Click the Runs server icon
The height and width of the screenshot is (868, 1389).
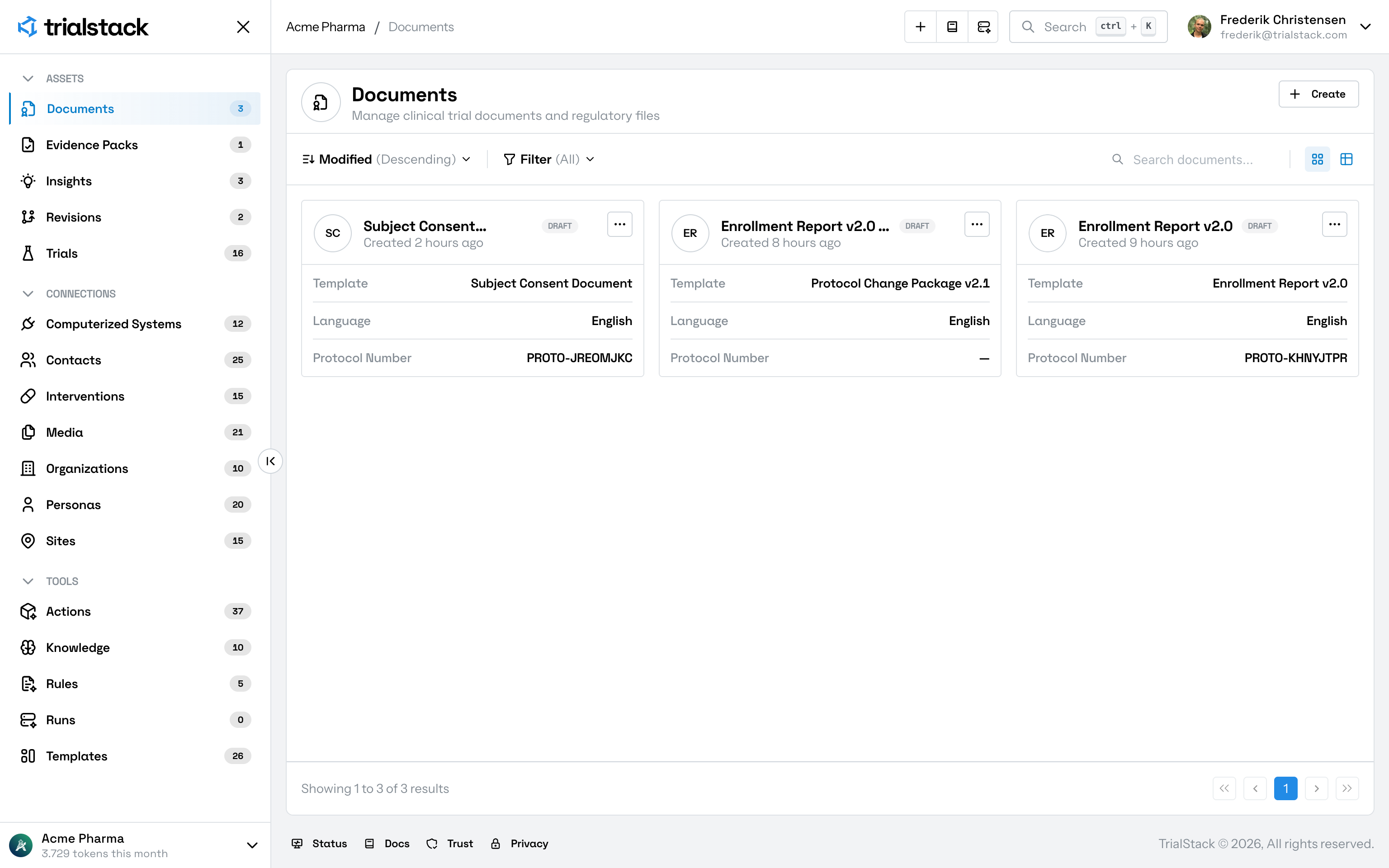[x=28, y=720]
